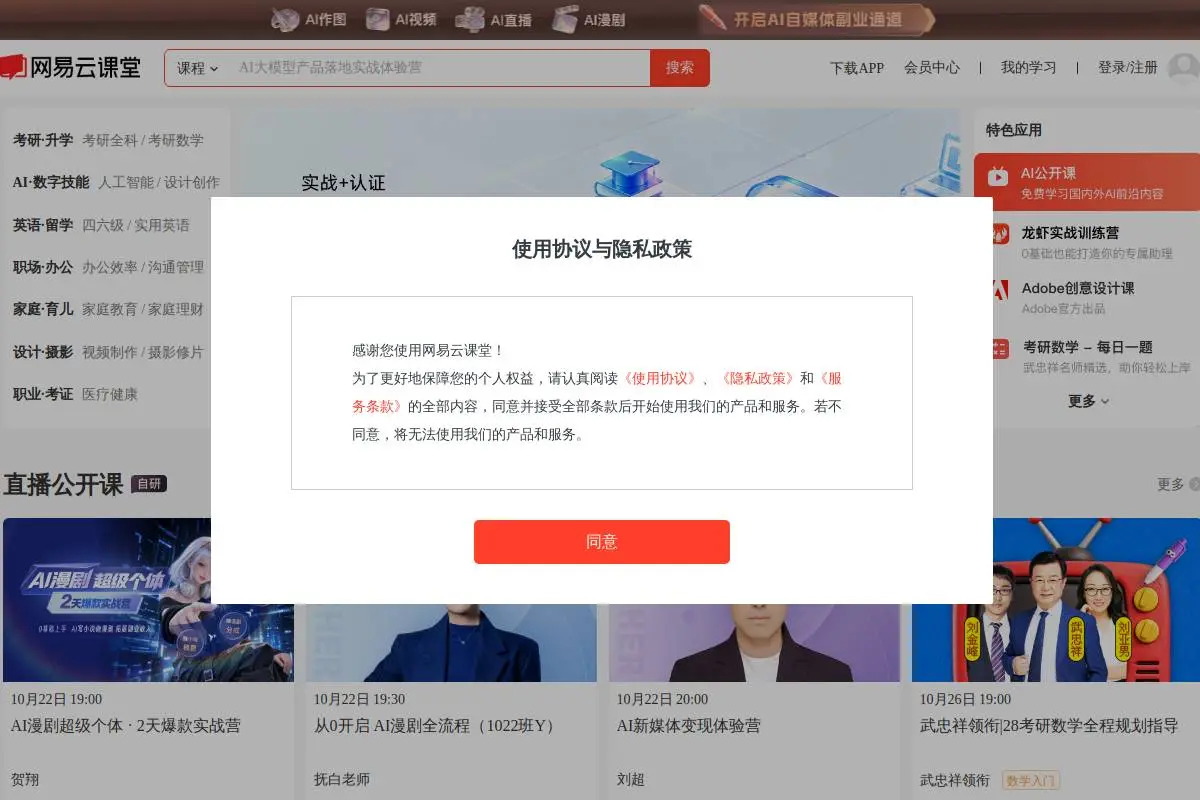The image size is (1200, 800).
Task: Click the 实战+认证 banner text
Action: coord(344,183)
